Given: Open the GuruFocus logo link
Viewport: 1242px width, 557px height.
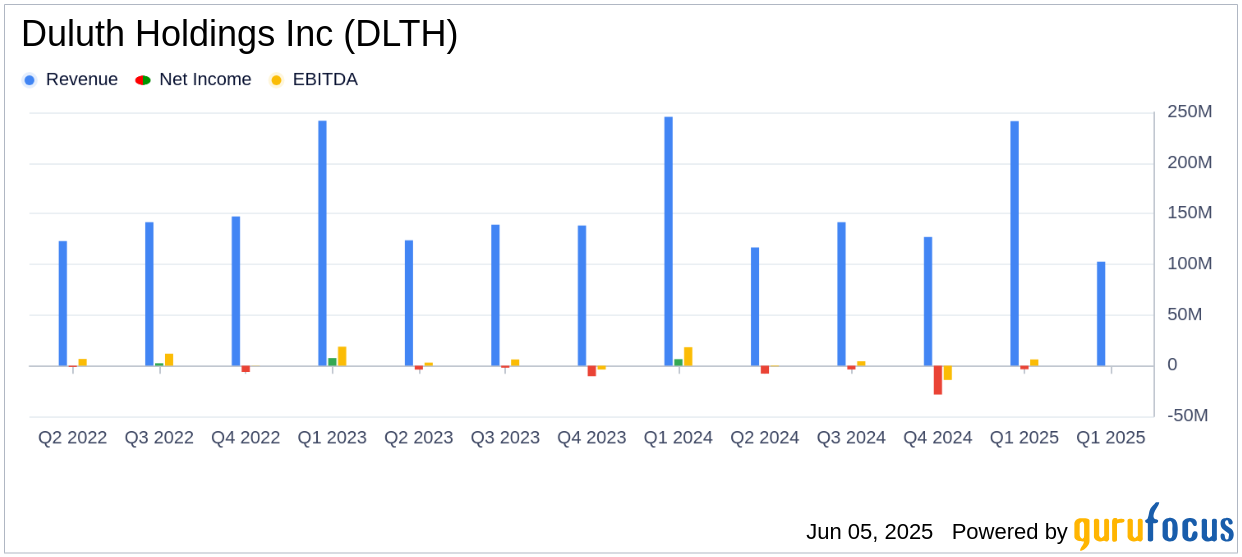Looking at the screenshot, I should [x=1153, y=526].
